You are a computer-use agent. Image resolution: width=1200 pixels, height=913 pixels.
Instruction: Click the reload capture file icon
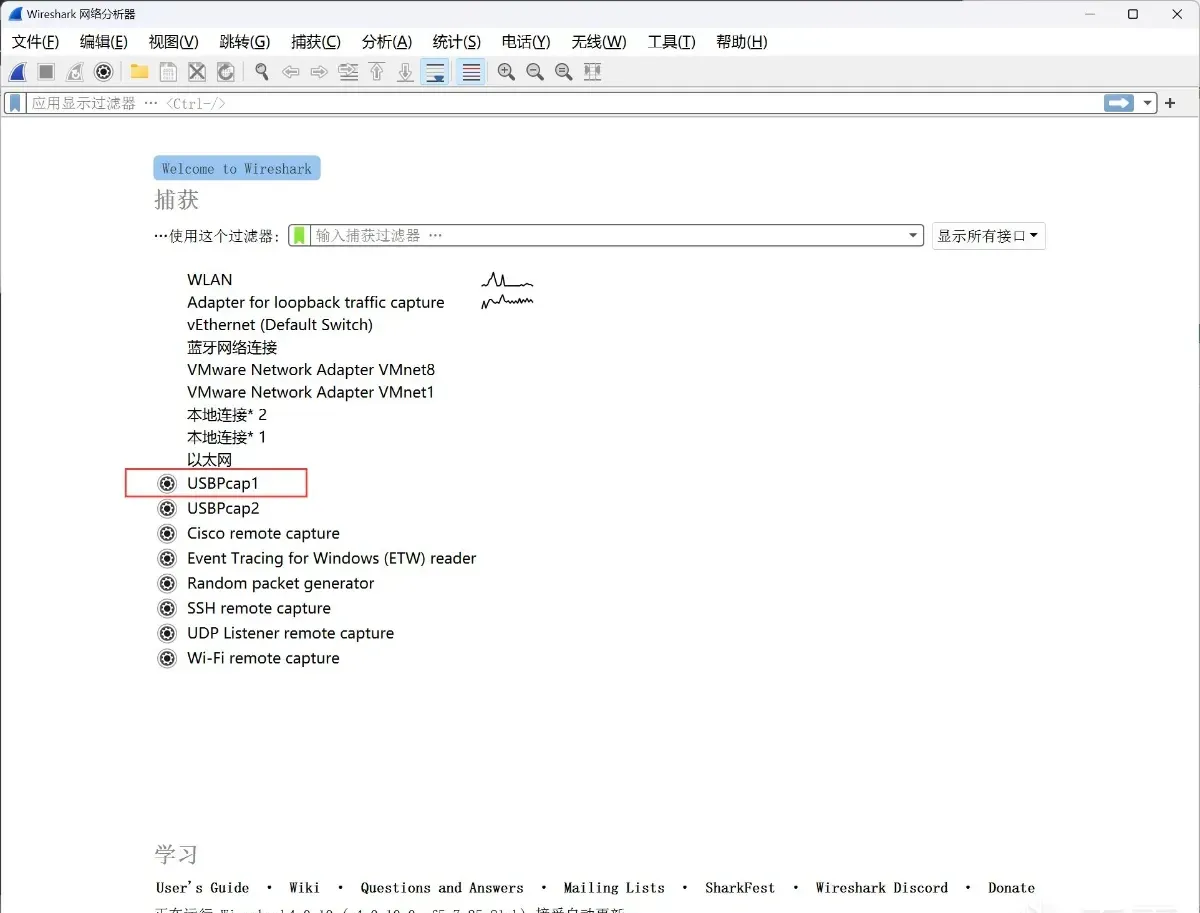pos(226,72)
